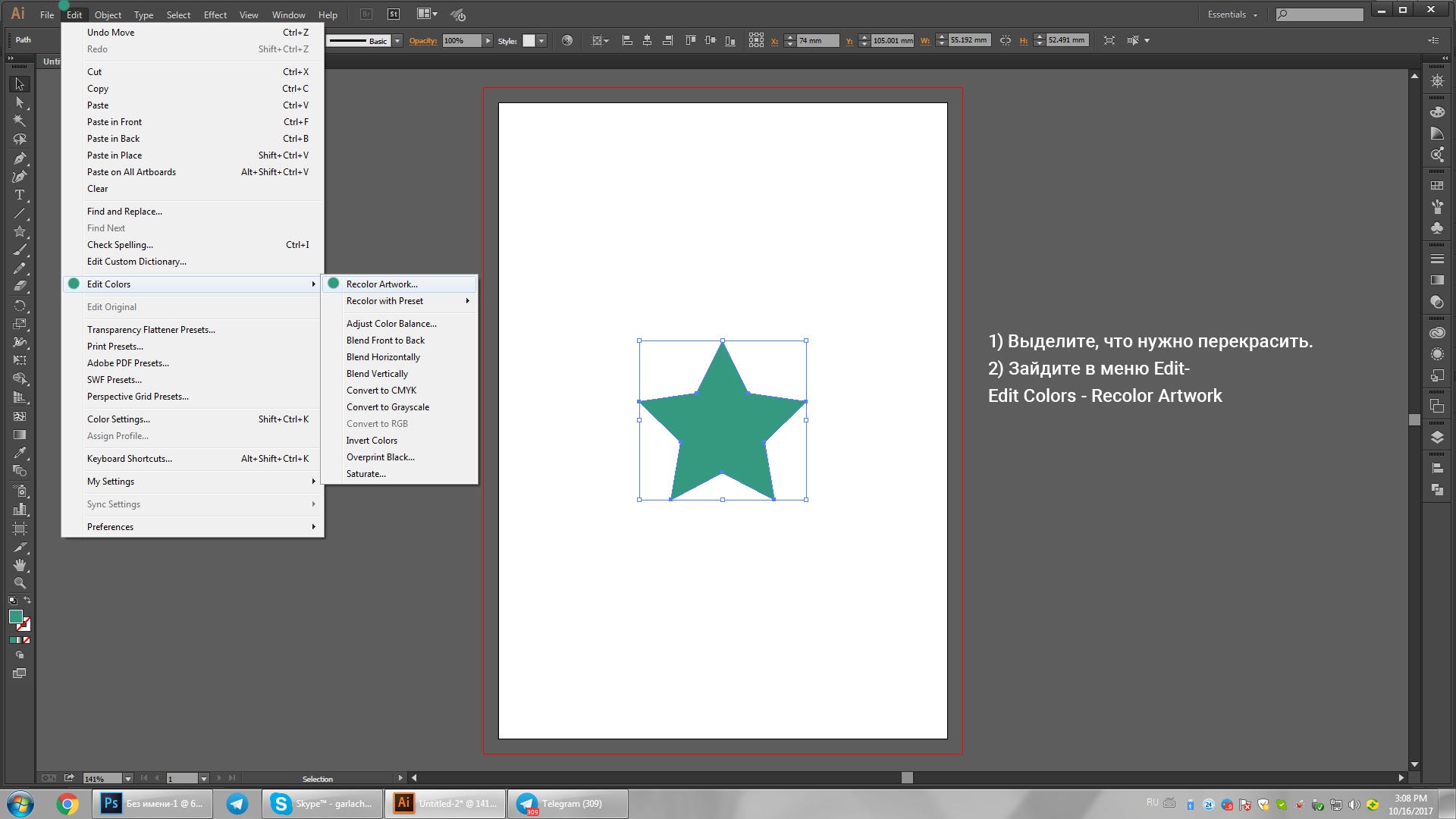1456x819 pixels.
Task: Select the Rotate tool
Action: pyautogui.click(x=20, y=306)
